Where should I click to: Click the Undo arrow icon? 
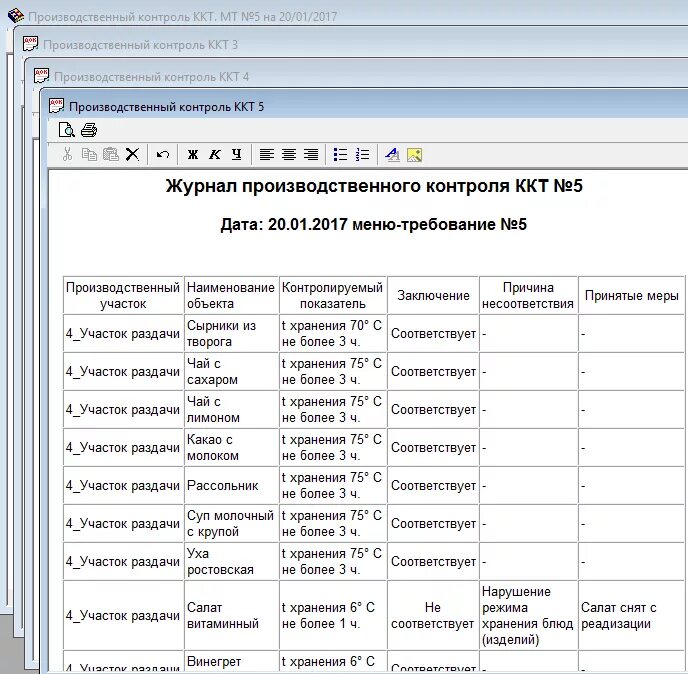163,154
